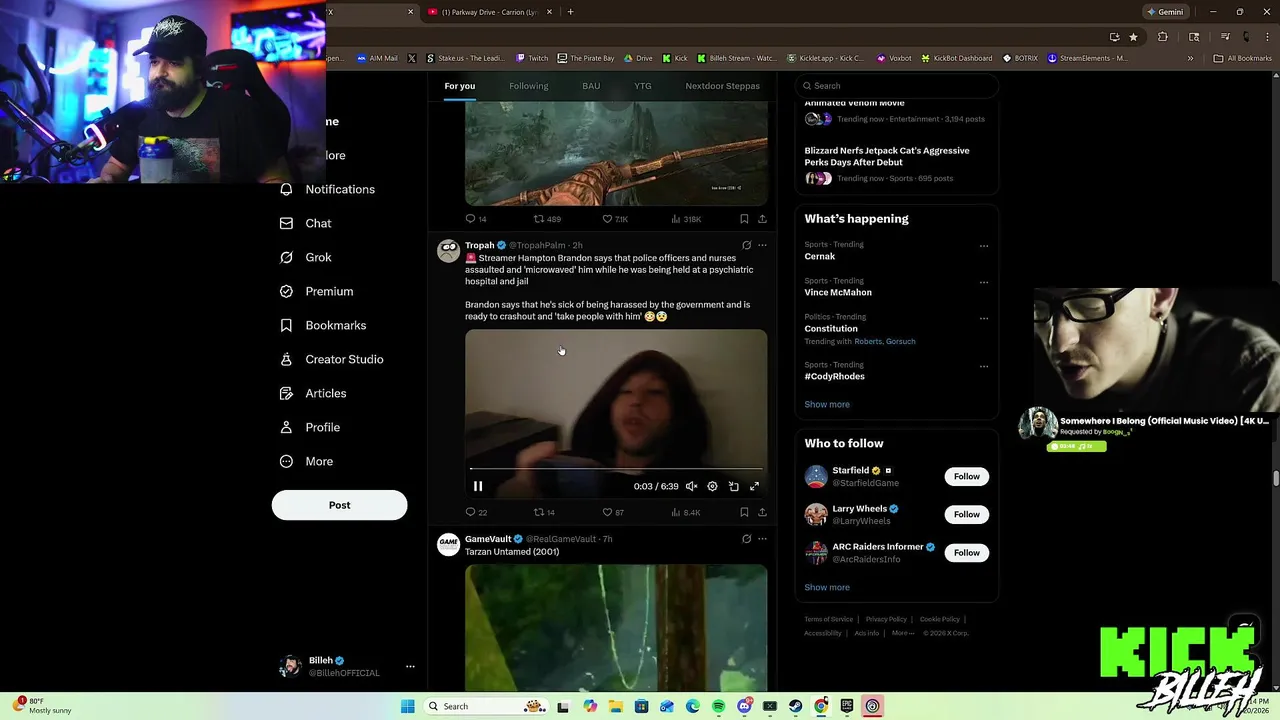Open more options for Vince McMahon trend
This screenshot has width=1280, height=720.
(984, 282)
